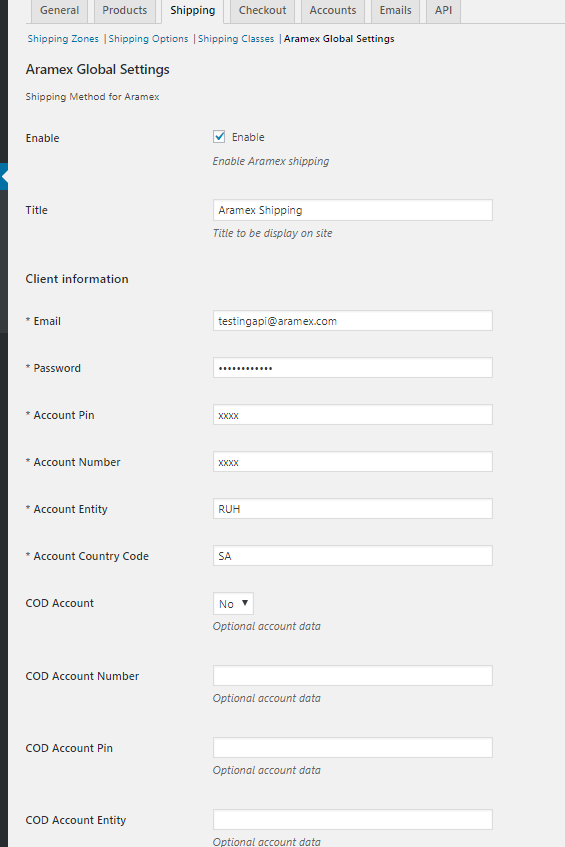
Task: Open the Shipping Options link
Action: [x=149, y=39]
